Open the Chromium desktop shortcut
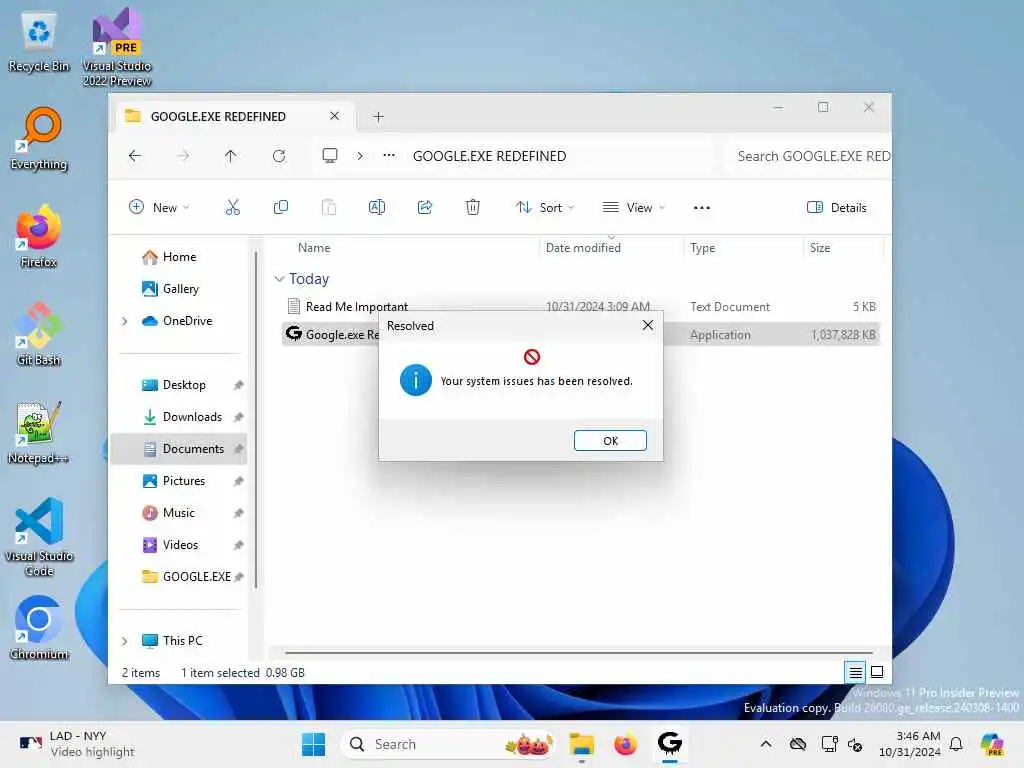The image size is (1024, 768). (x=39, y=629)
